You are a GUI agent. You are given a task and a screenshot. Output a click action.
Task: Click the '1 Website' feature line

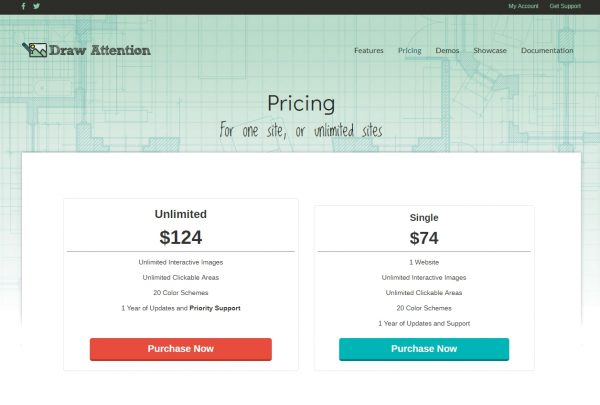pos(424,262)
